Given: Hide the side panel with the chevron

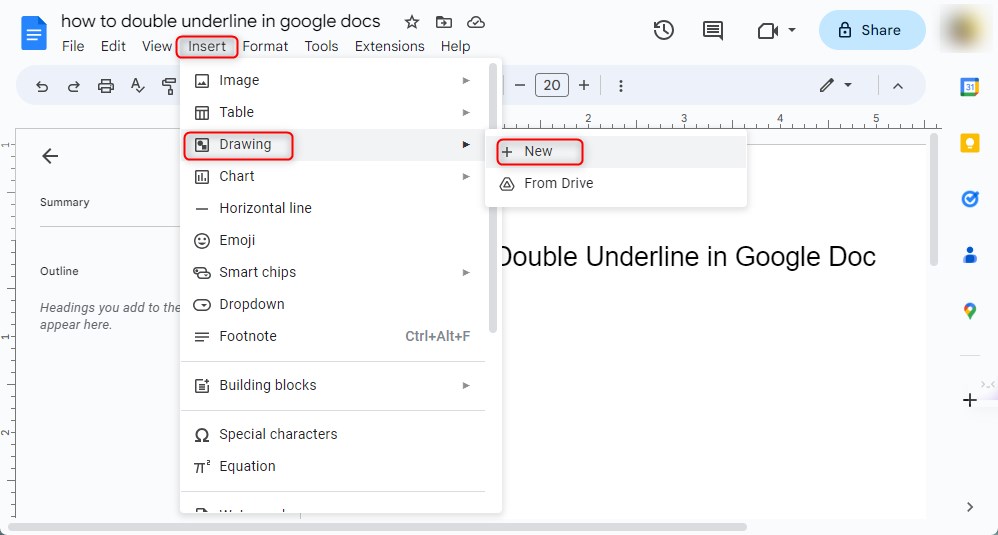Looking at the screenshot, I should [x=969, y=507].
